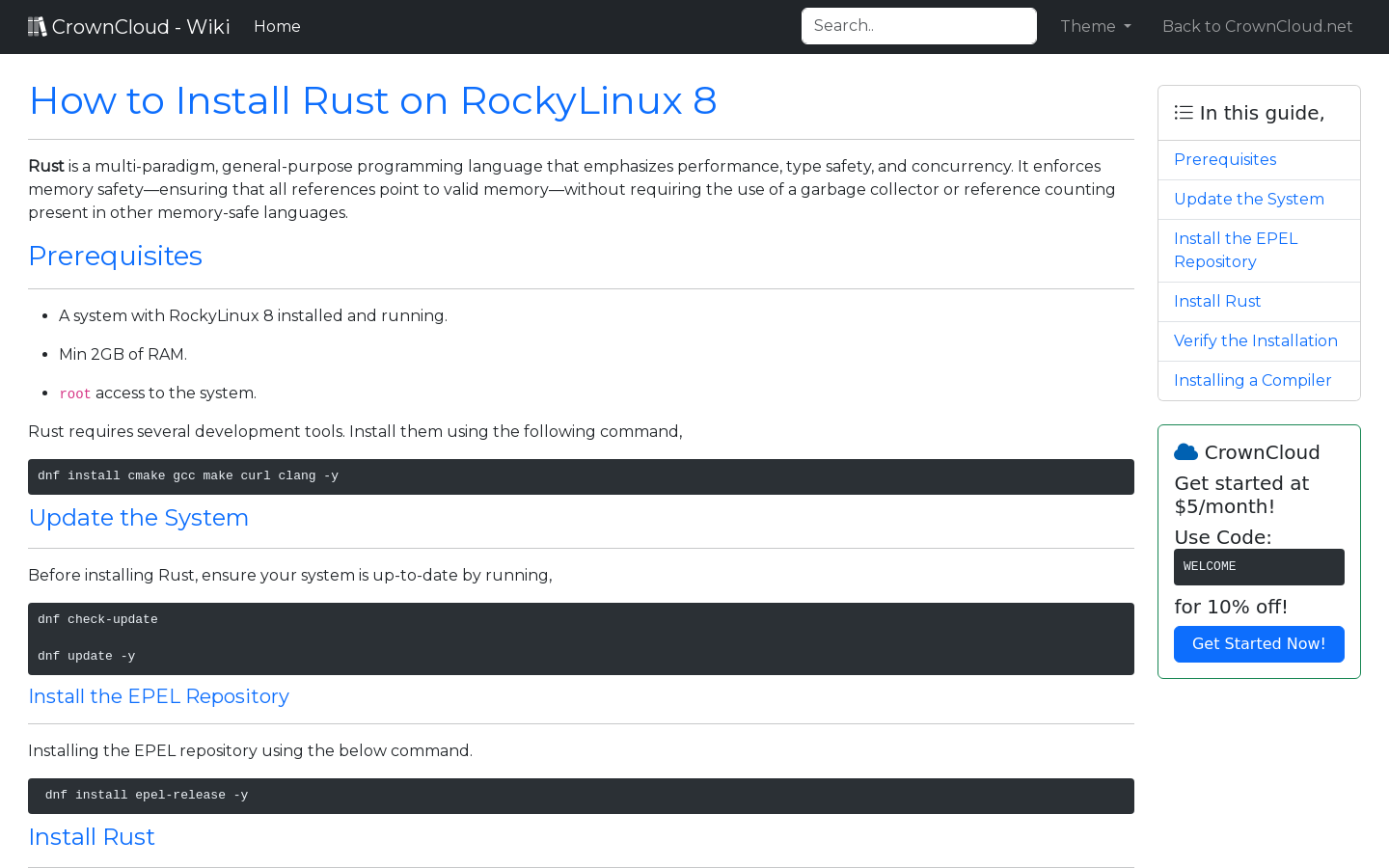Navigate to "Install the EPEL Repository" sidebar entry
This screenshot has height=868, width=1389.
coord(1236,250)
